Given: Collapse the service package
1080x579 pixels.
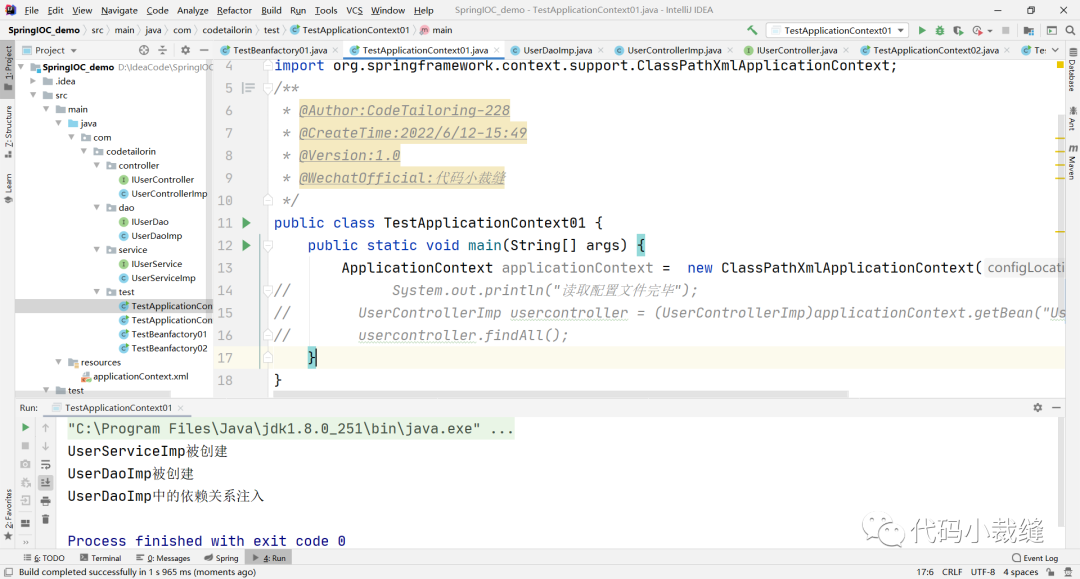Looking at the screenshot, I should 97,249.
